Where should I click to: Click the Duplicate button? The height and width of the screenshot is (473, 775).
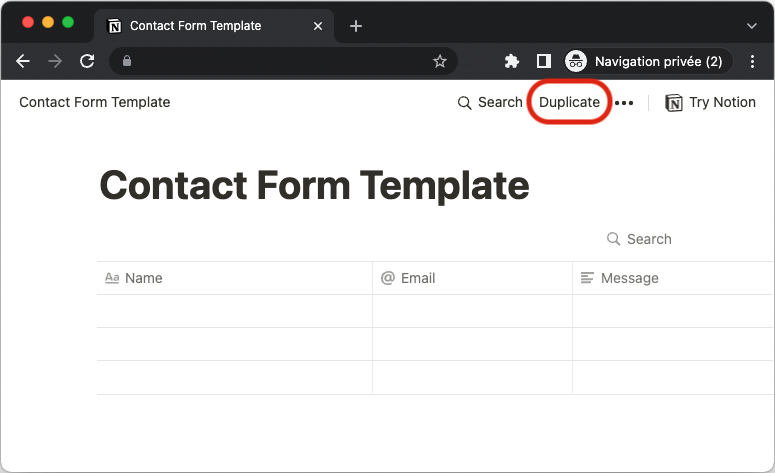(x=569, y=102)
